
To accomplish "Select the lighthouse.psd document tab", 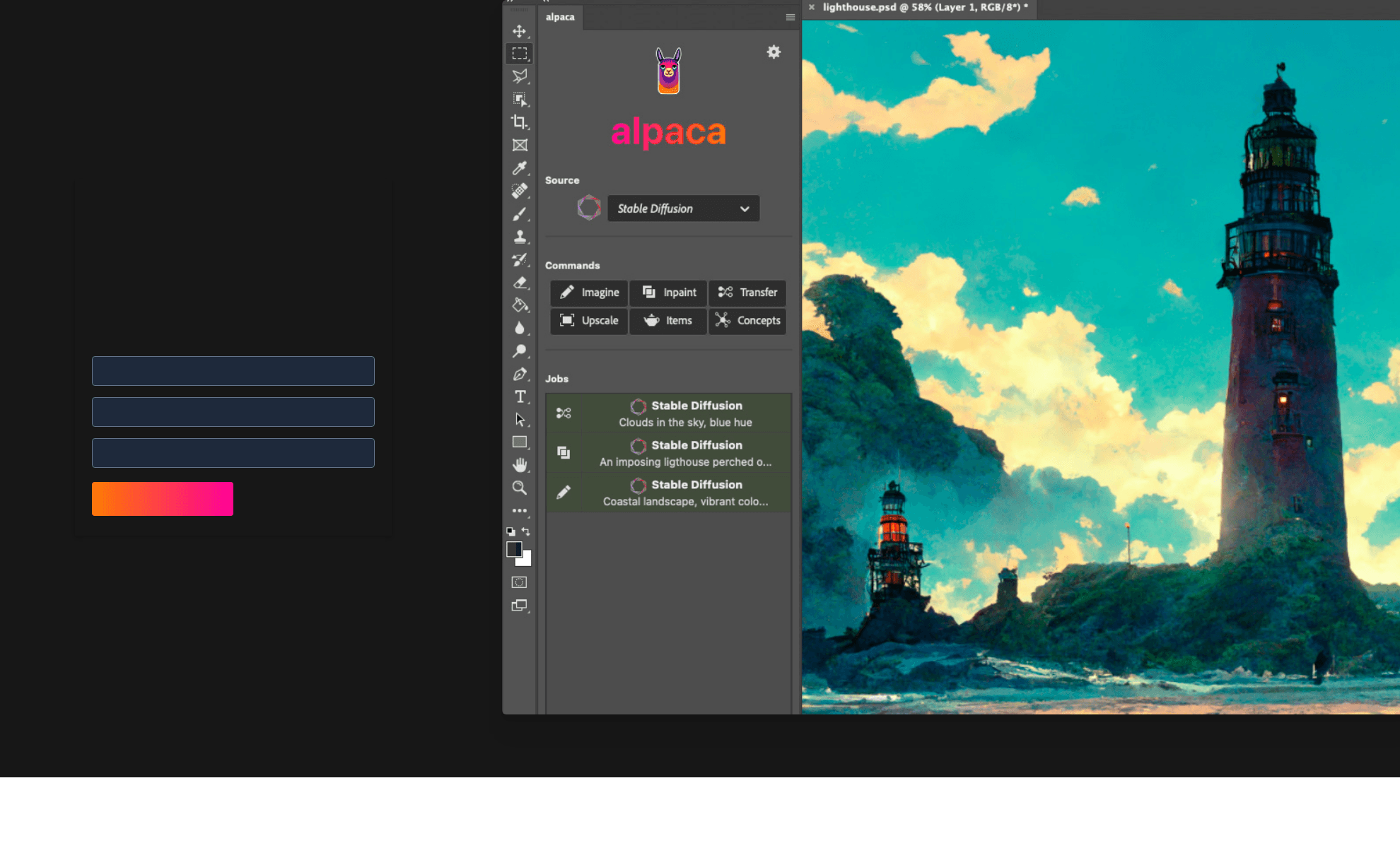I will (x=925, y=7).
